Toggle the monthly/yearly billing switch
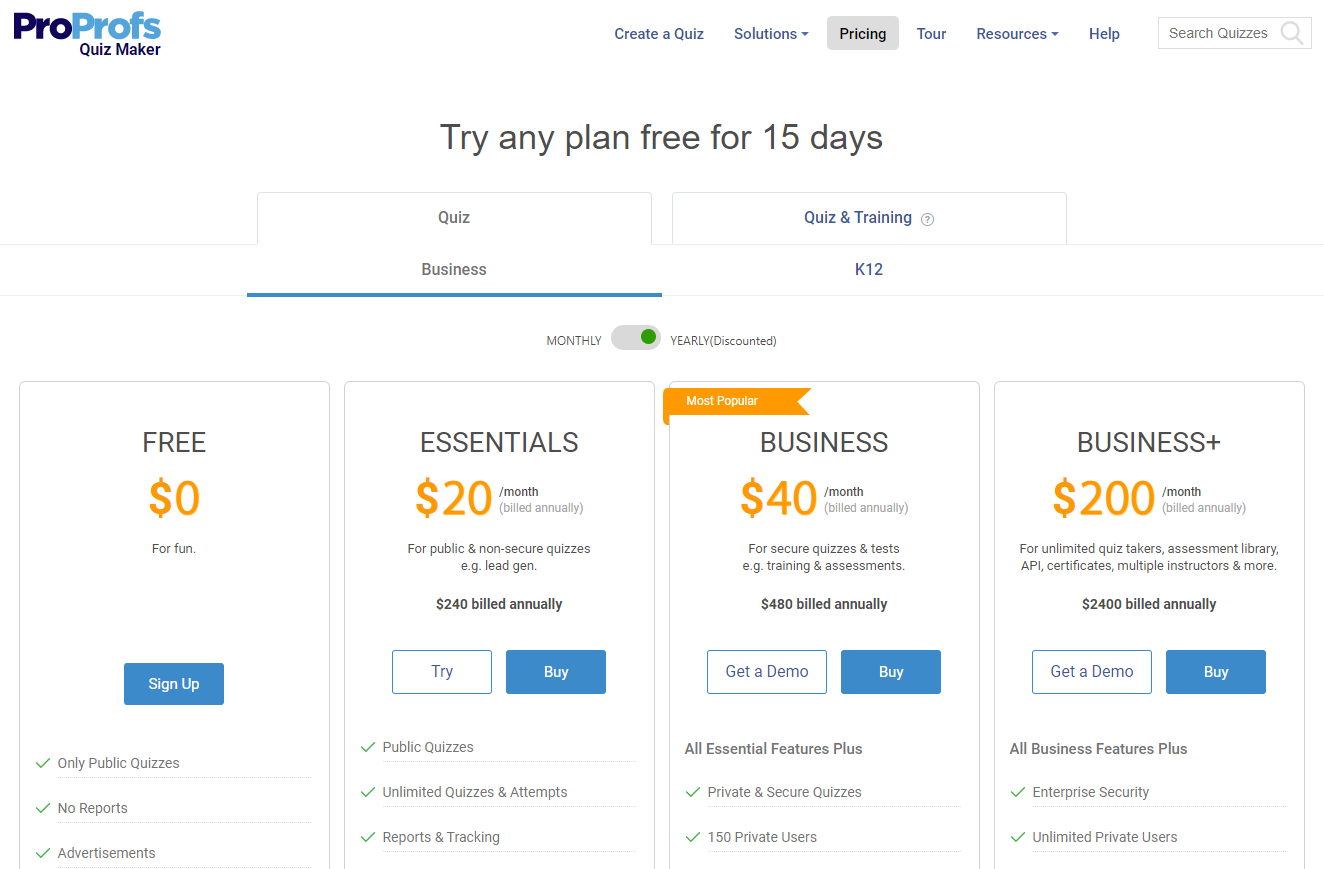This screenshot has height=869, width=1324. [636, 338]
